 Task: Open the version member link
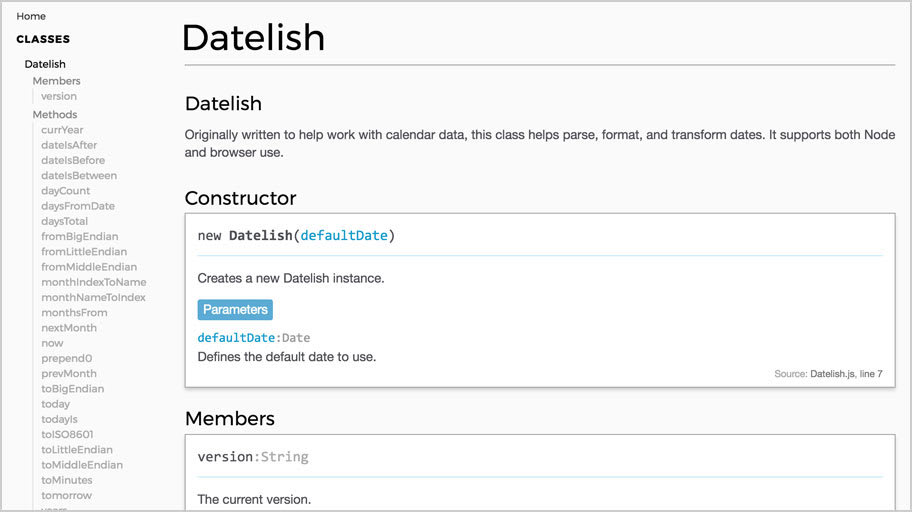[59, 96]
